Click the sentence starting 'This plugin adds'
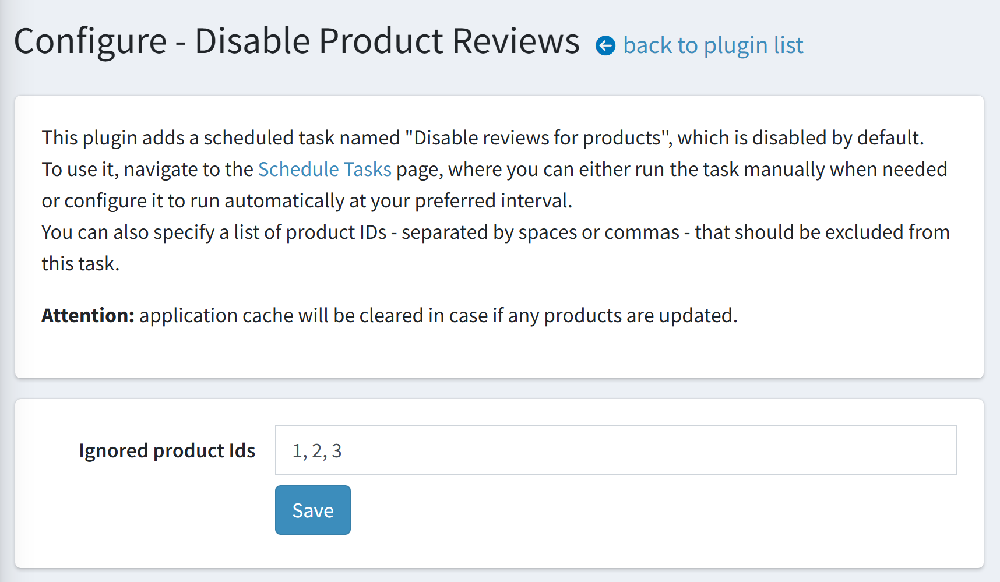 point(483,138)
